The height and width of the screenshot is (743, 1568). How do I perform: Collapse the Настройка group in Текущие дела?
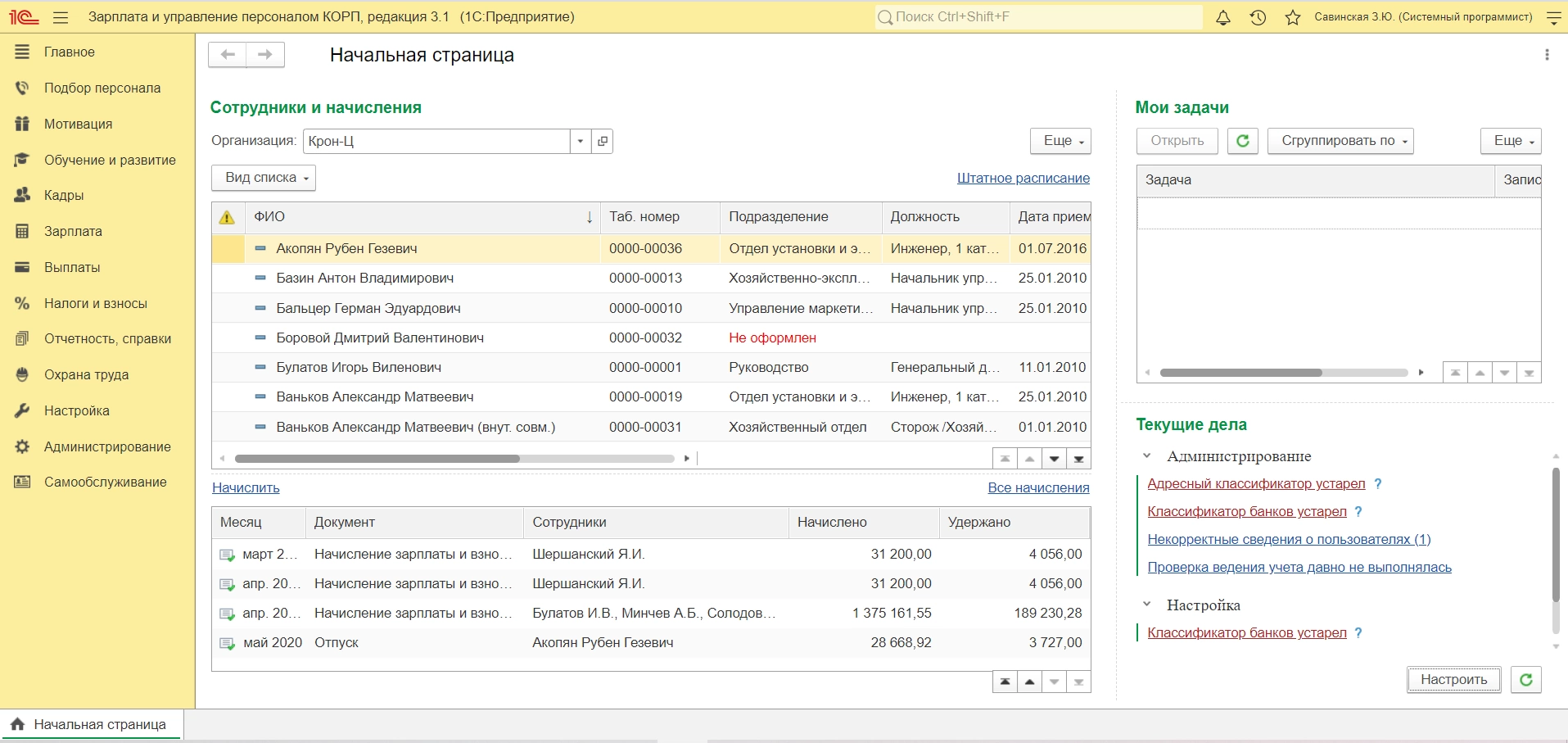(x=1147, y=605)
